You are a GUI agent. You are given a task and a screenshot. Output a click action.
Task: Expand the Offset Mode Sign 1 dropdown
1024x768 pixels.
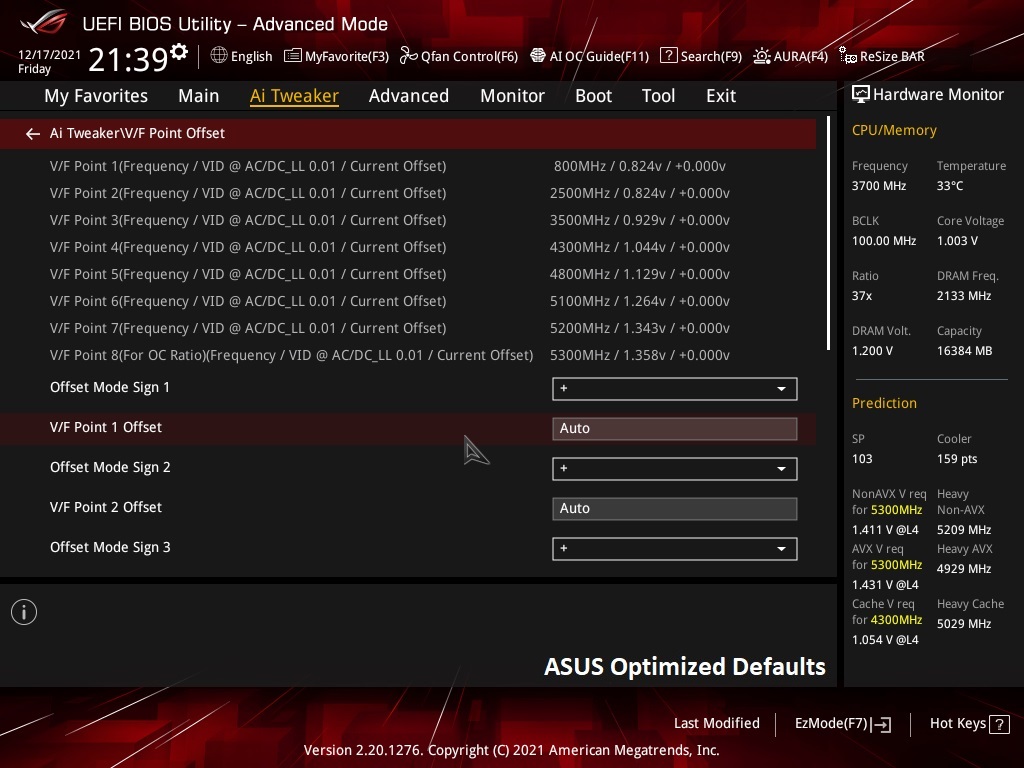pos(674,388)
